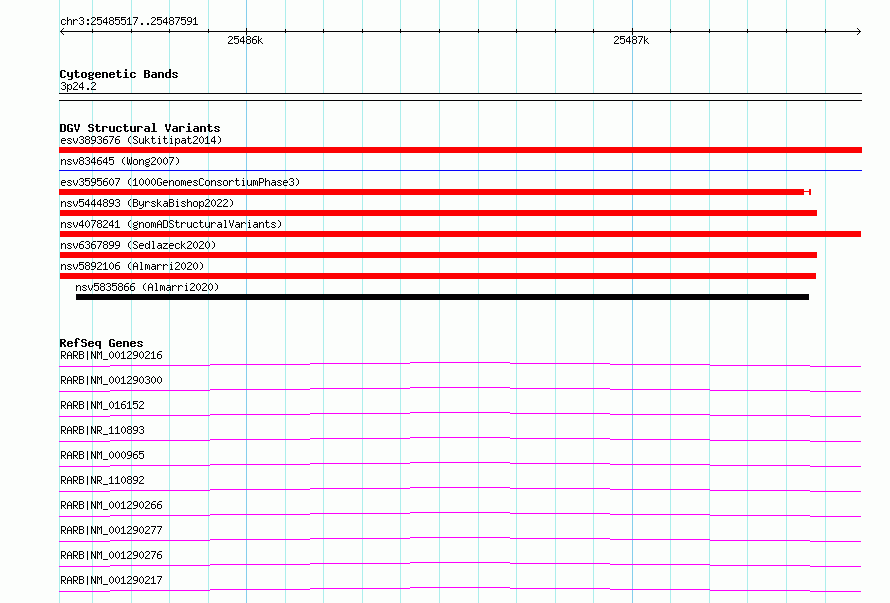890x603 pixels.
Task: Click transcript label RARB|NR_110892
Action: point(102,480)
